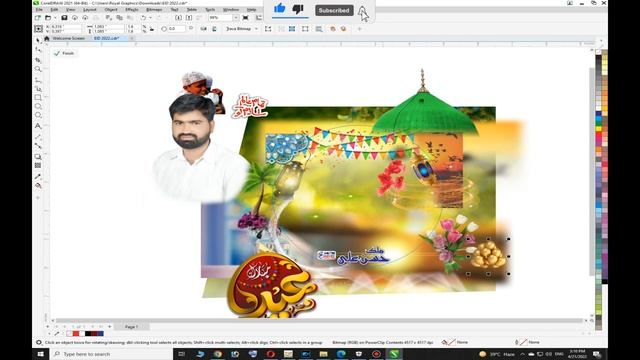Click the Windows Start button
Screen dimensions: 640x360
[40, 354]
